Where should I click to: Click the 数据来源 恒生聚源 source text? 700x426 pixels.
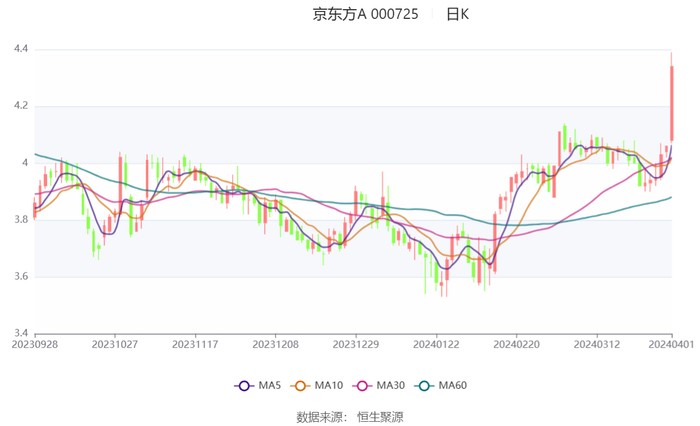(350, 416)
